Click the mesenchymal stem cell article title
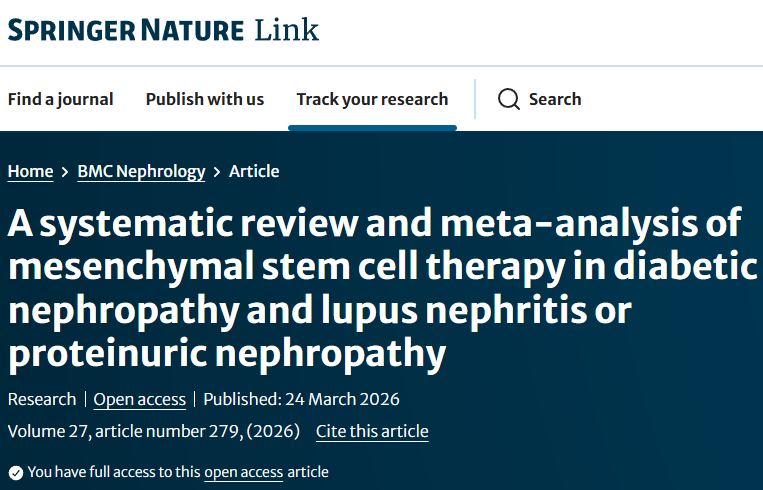Image resolution: width=763 pixels, height=490 pixels. coord(382,288)
